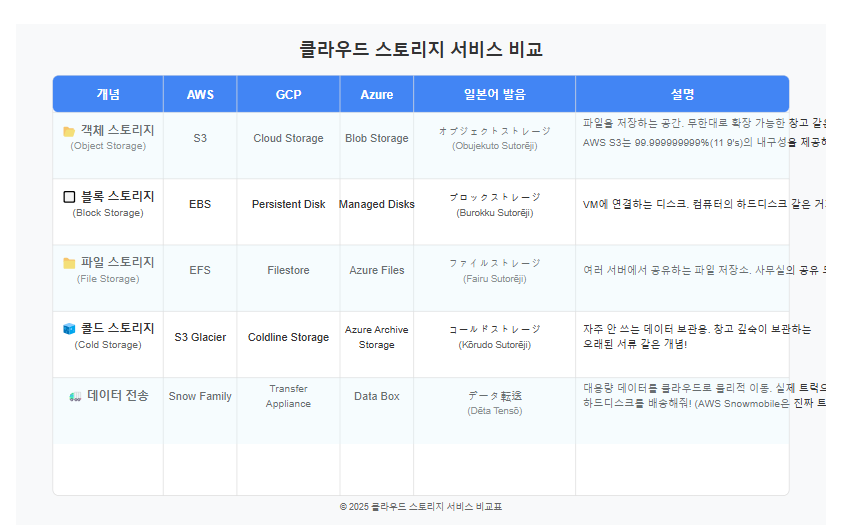Click the (Fairu Sutorēji) romanization

tap(495, 279)
